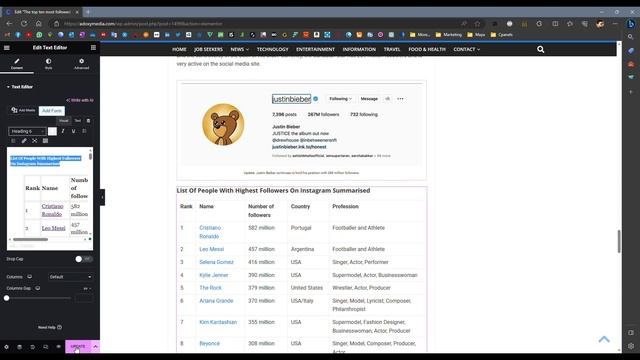Toggle the Drop Cap switch
Screen dimensions: 640x360
84,259
